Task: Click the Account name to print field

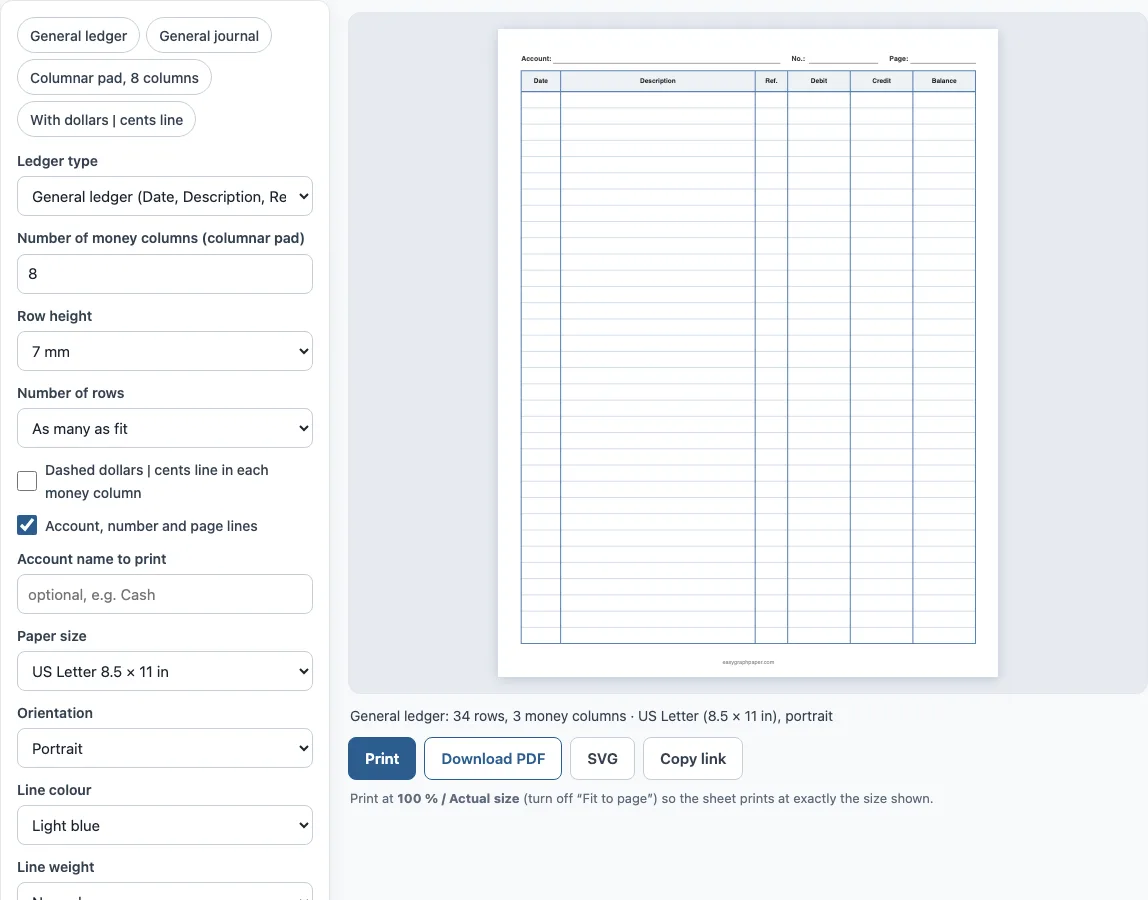Action: tap(165, 595)
